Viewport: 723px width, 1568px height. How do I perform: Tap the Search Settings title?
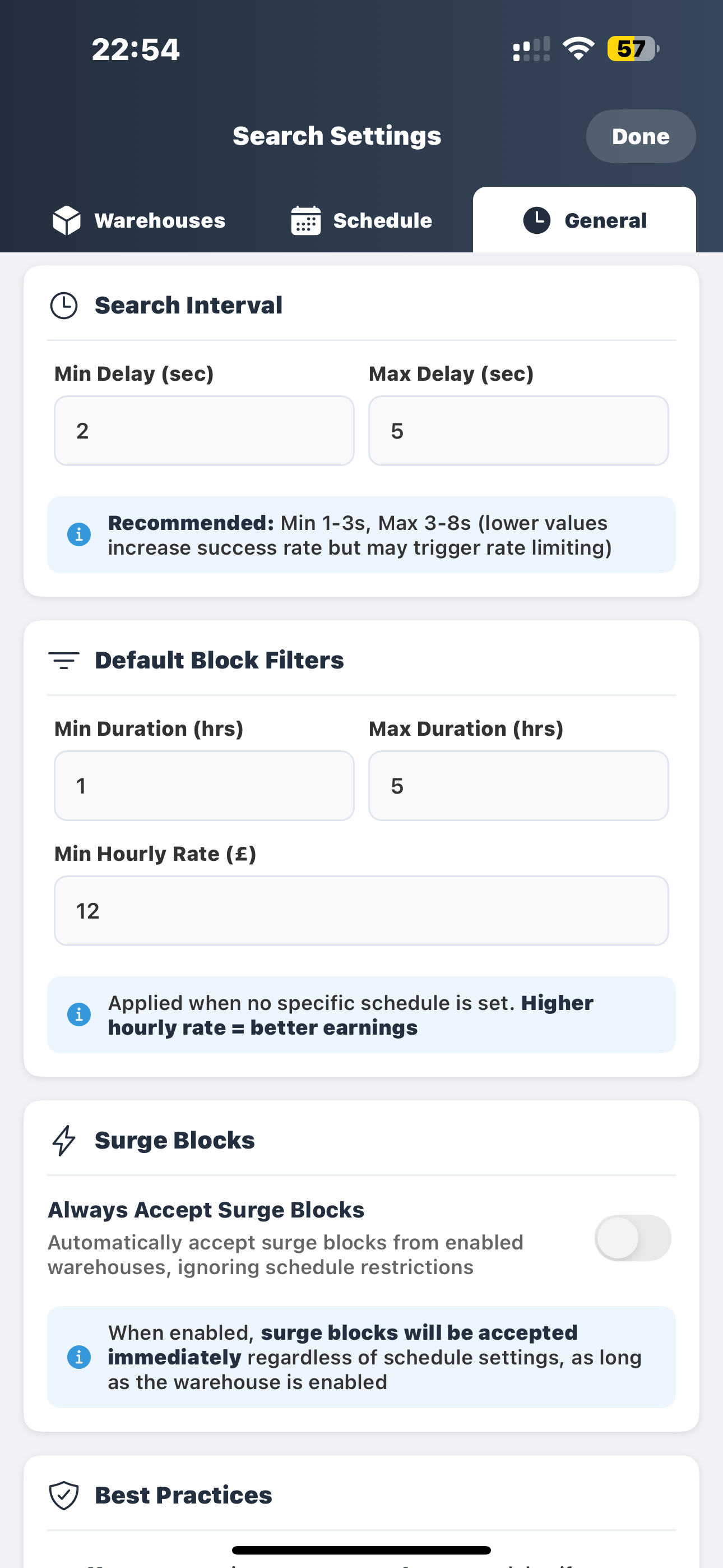[x=336, y=136]
